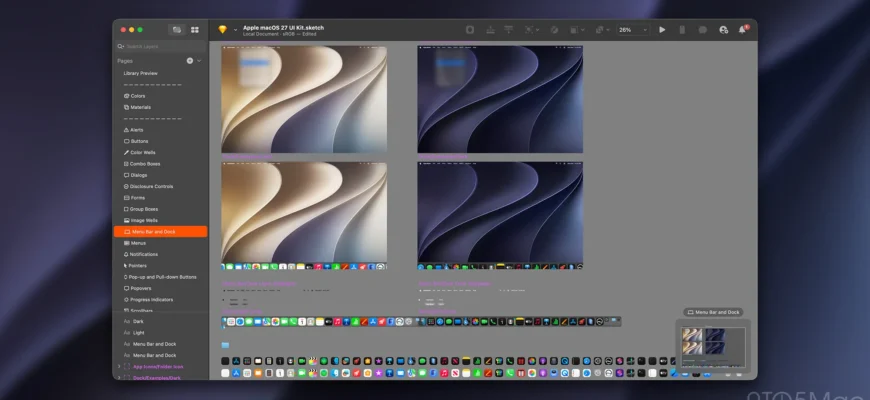Select the dark desktop artboard with dock
Image resolution: width=870 pixels, height=400 pixels.
coord(500,216)
